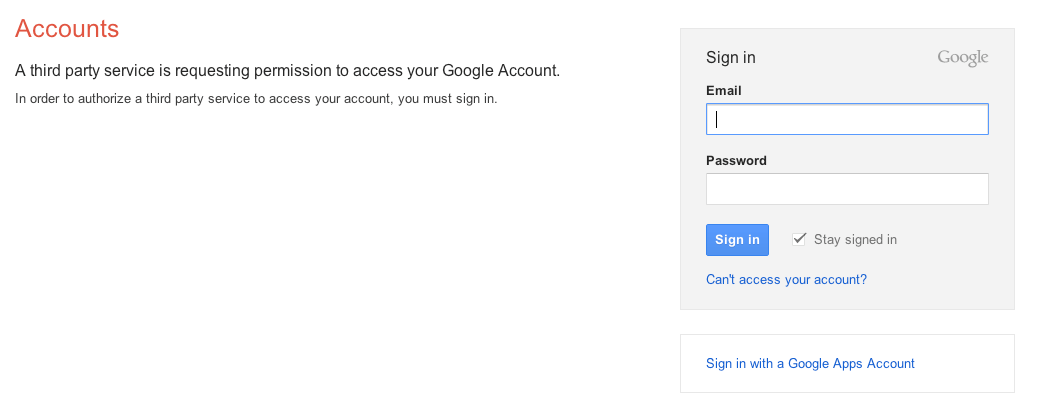Click the Google logo in sign-in panel
1039x409 pixels.
[x=962, y=58]
